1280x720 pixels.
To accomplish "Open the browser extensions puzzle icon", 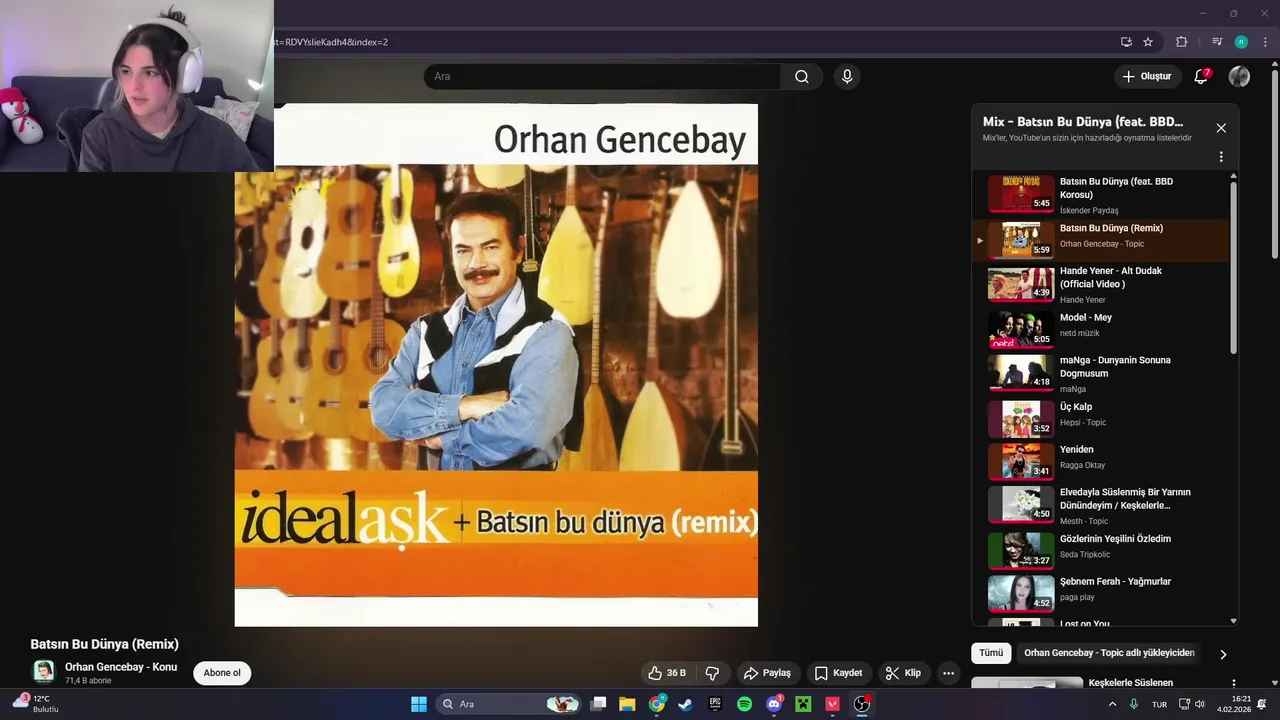I will (1181, 42).
